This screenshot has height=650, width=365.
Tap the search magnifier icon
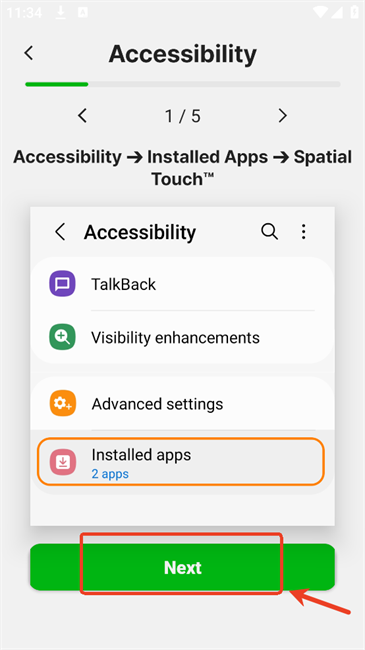click(x=270, y=231)
